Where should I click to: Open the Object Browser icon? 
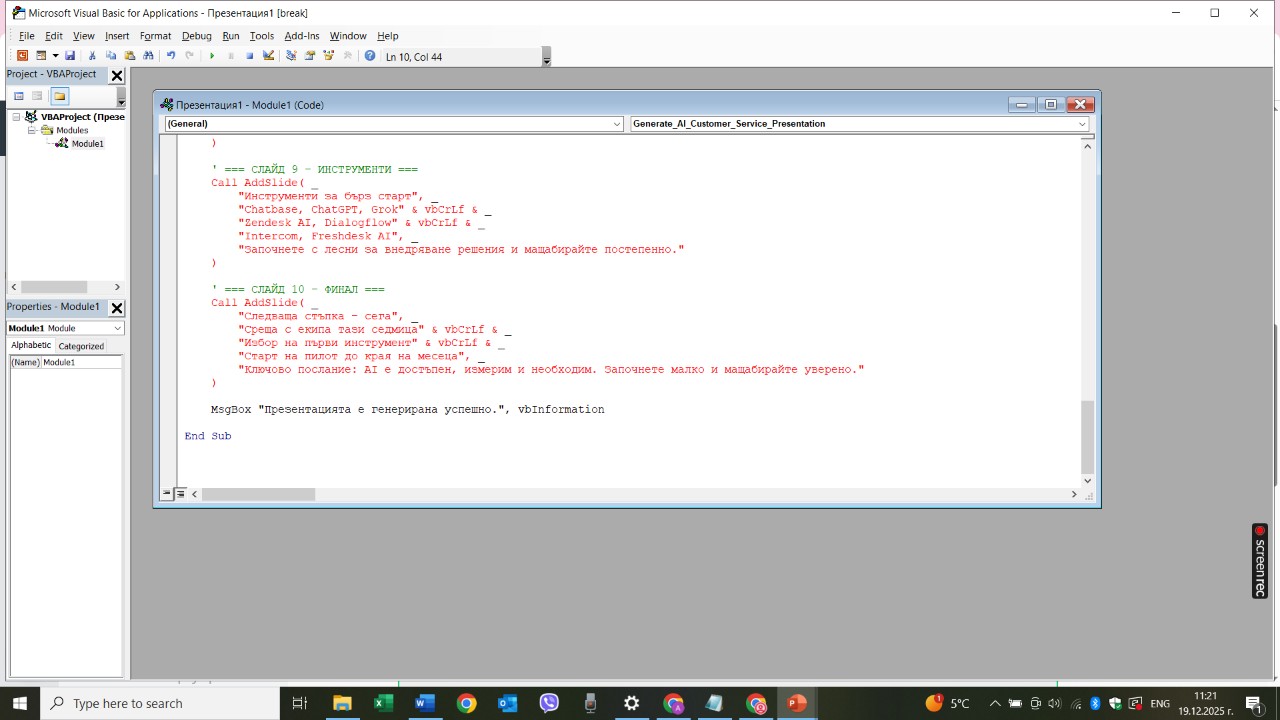(x=328, y=56)
